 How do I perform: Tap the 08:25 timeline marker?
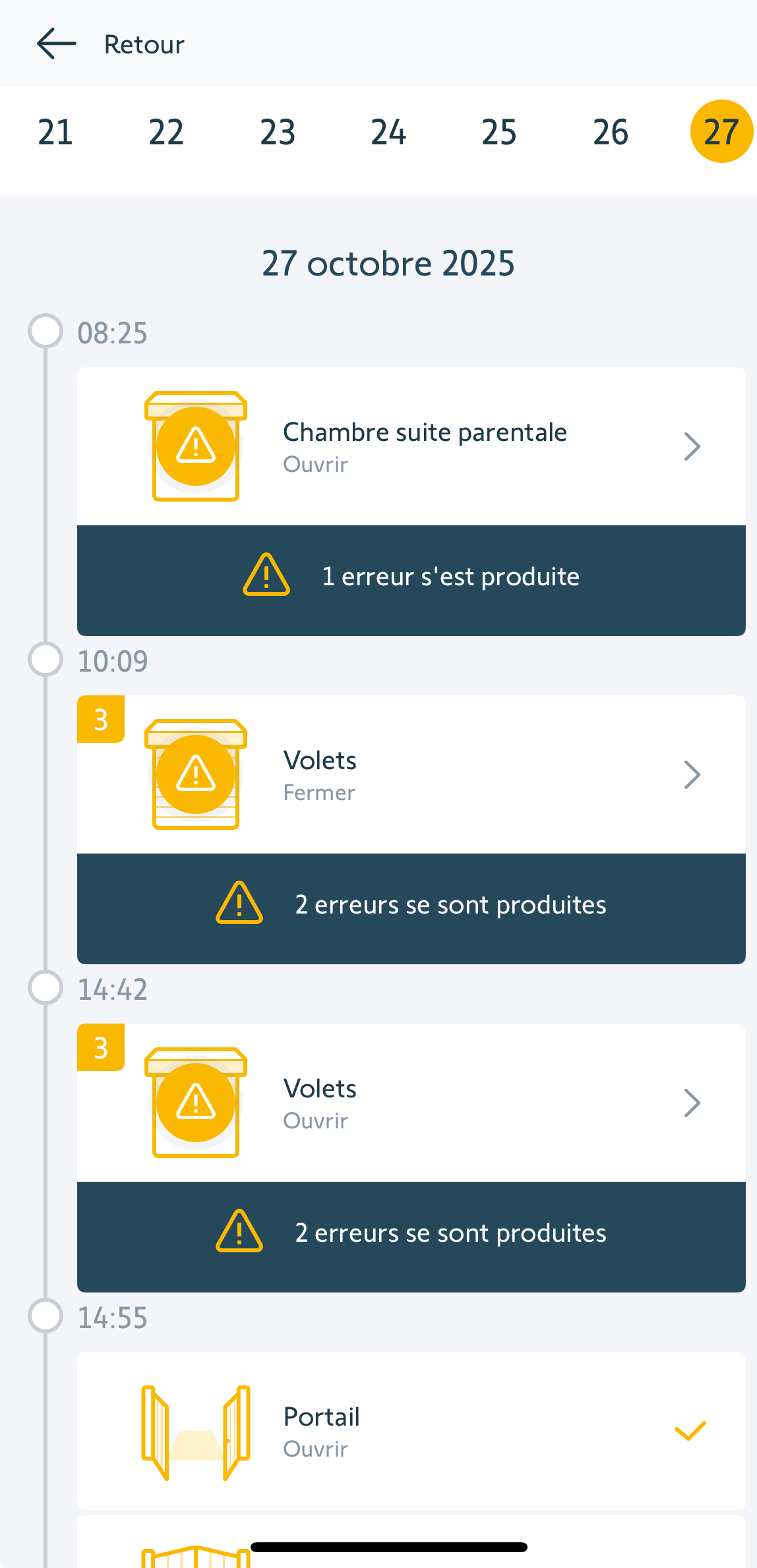(45, 331)
